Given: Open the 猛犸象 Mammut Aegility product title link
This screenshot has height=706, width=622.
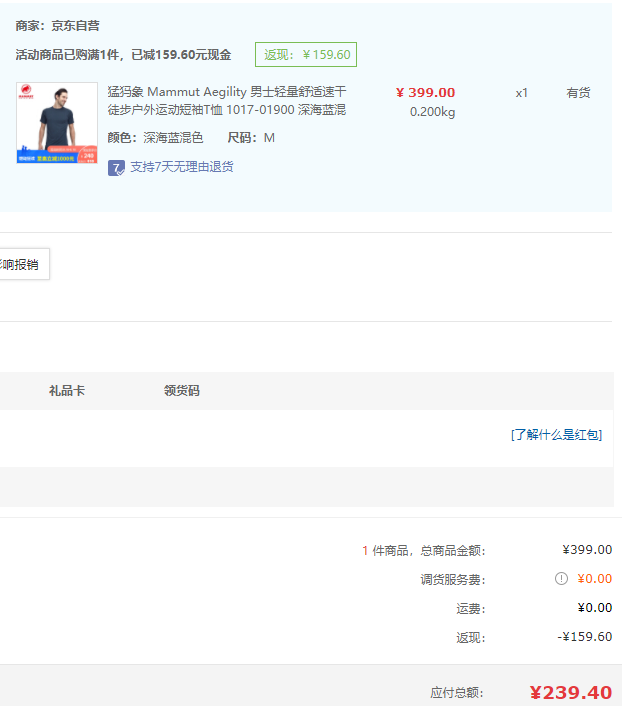Looking at the screenshot, I should [x=227, y=101].
